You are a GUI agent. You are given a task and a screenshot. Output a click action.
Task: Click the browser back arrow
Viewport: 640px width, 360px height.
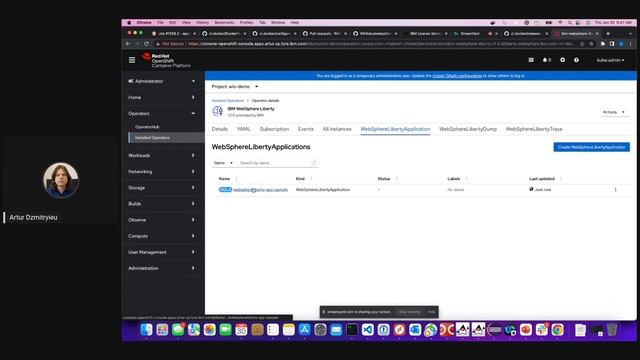pyautogui.click(x=128, y=44)
